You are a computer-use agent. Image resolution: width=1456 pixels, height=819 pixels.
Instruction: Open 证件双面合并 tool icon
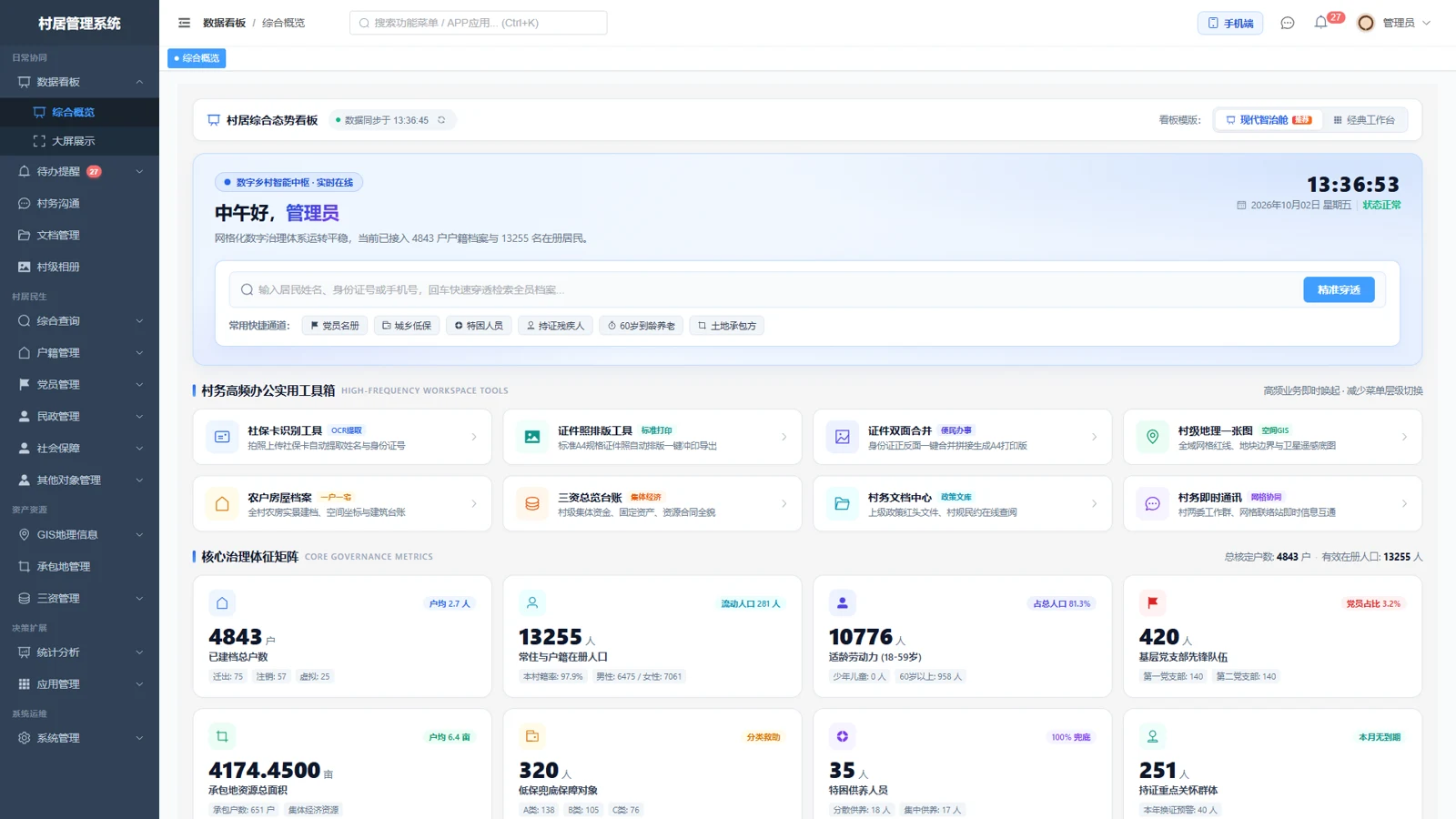tap(843, 437)
